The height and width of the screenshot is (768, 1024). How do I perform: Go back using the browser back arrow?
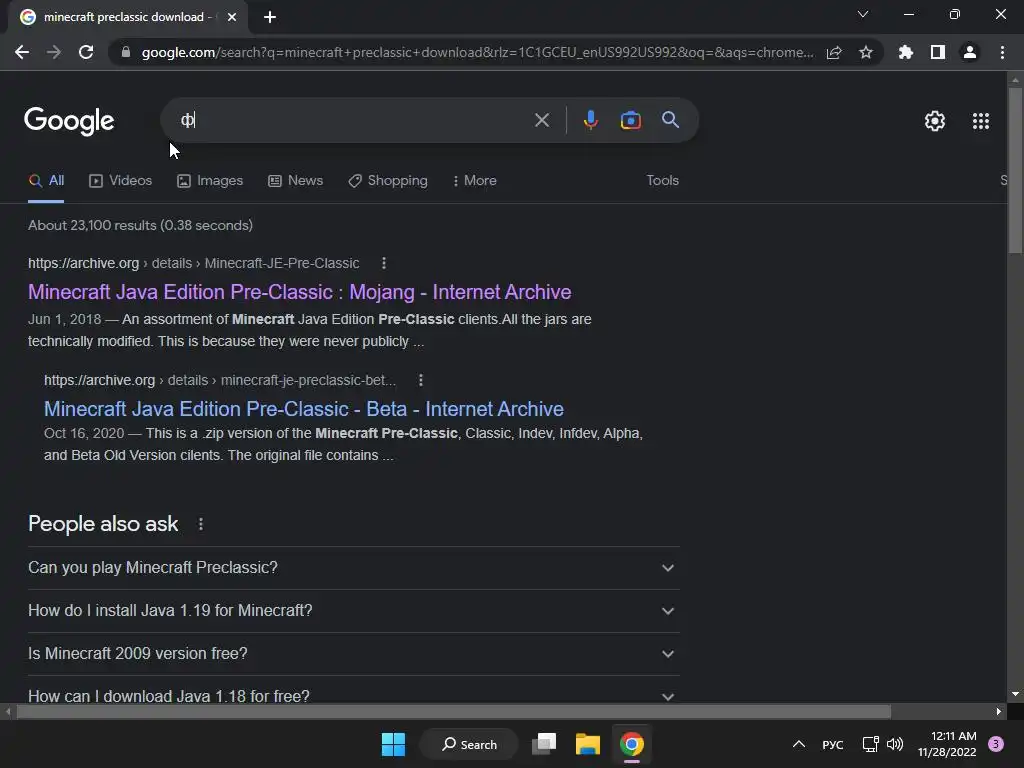(x=22, y=52)
